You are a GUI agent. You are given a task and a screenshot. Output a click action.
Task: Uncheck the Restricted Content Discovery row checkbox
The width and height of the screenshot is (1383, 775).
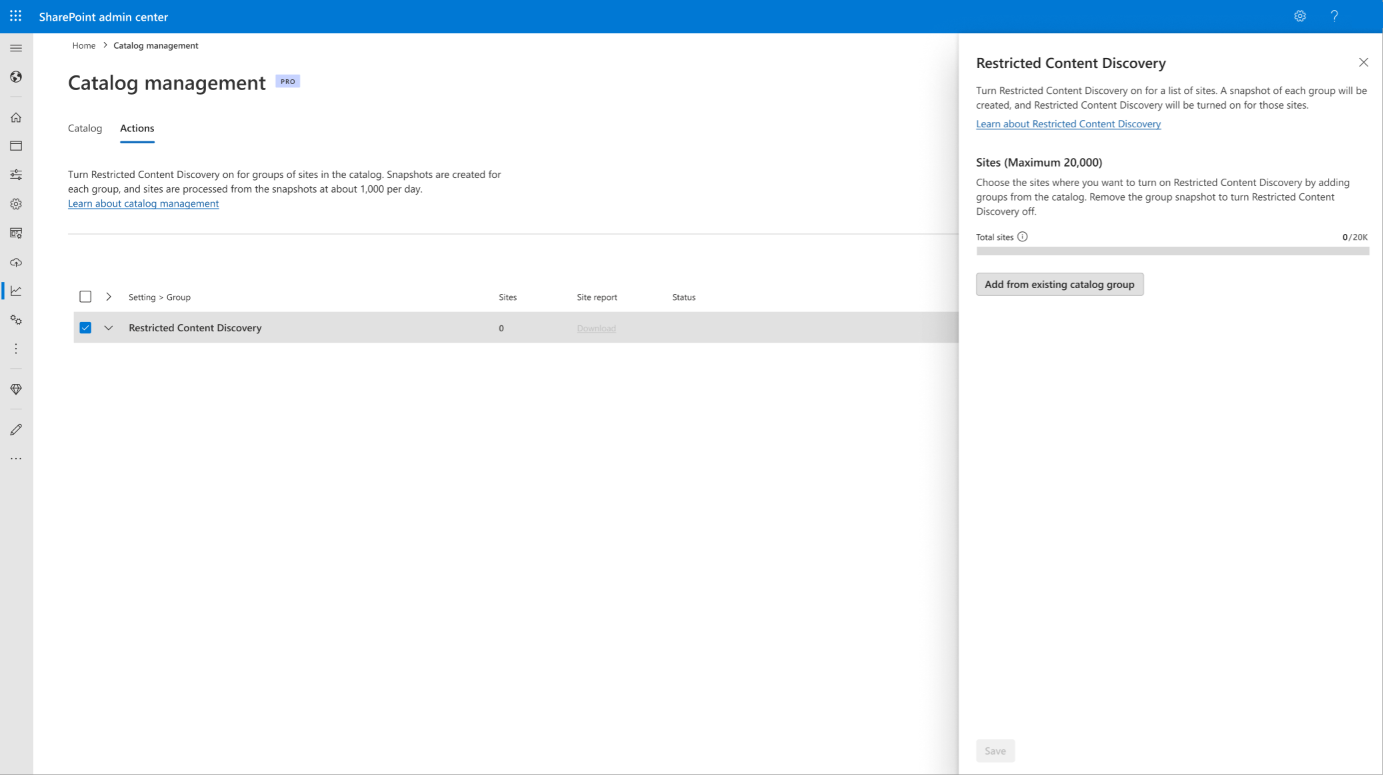pos(85,327)
